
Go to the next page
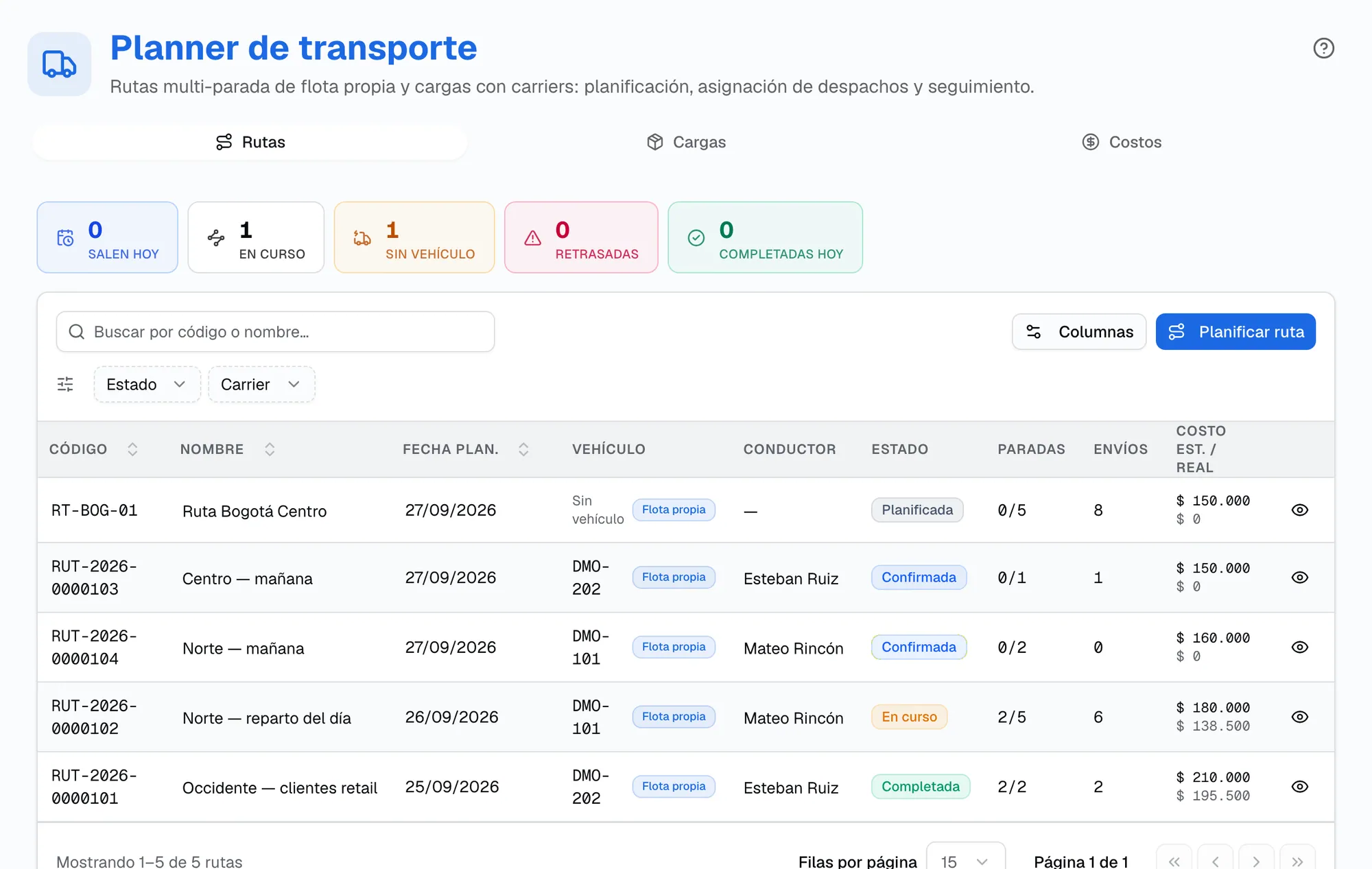(1256, 861)
